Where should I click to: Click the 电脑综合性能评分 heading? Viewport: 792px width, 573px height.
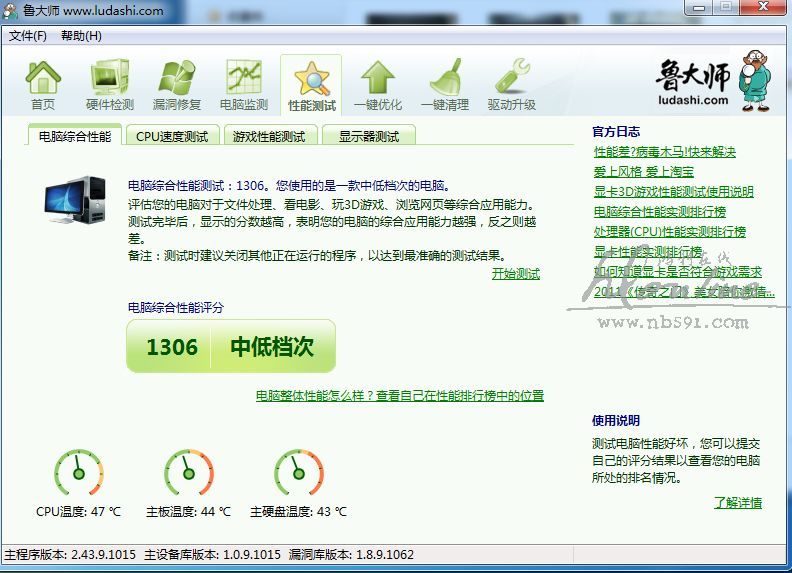176,308
